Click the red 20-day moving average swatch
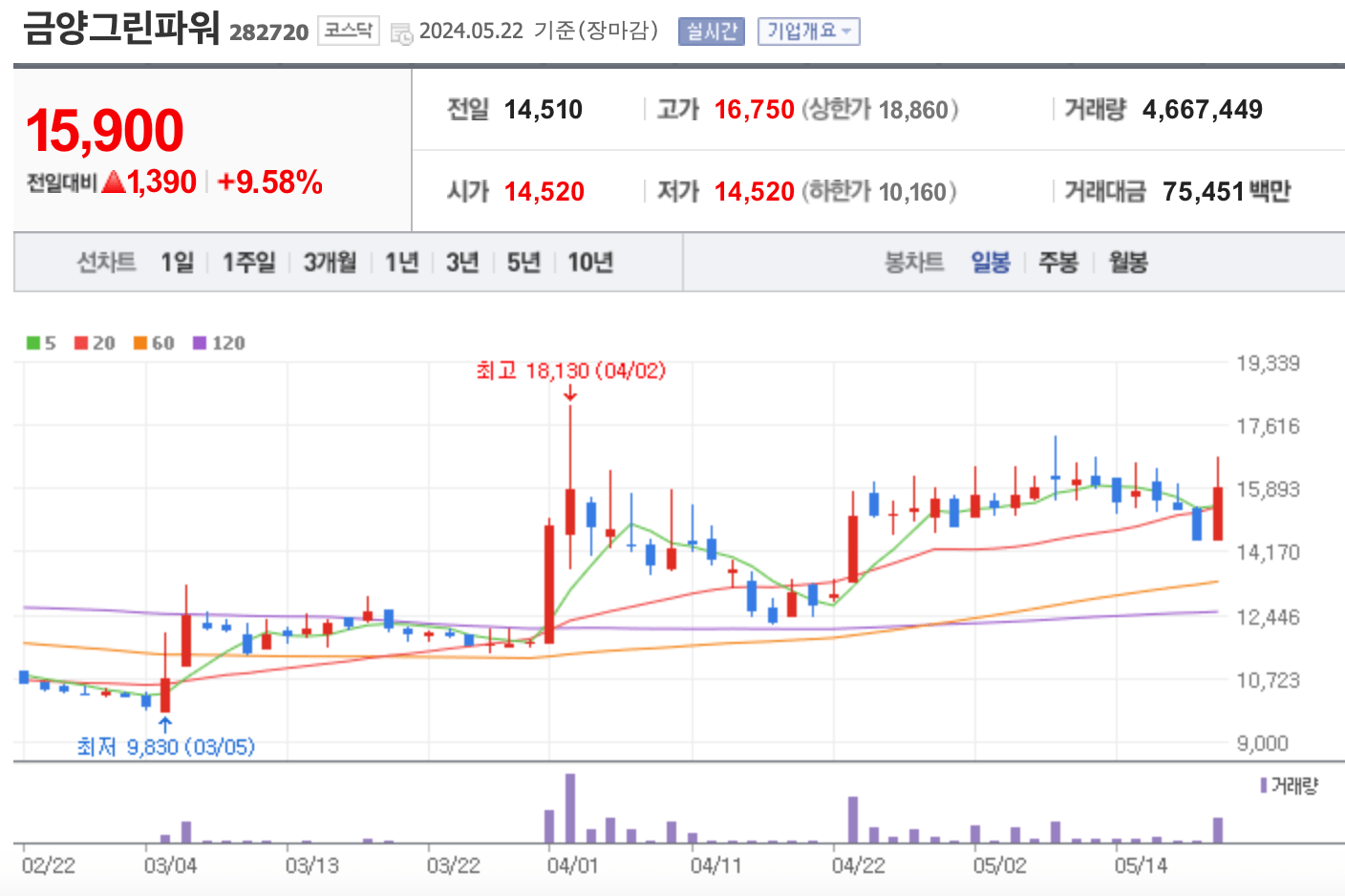The width and height of the screenshot is (1345, 896). [x=81, y=343]
